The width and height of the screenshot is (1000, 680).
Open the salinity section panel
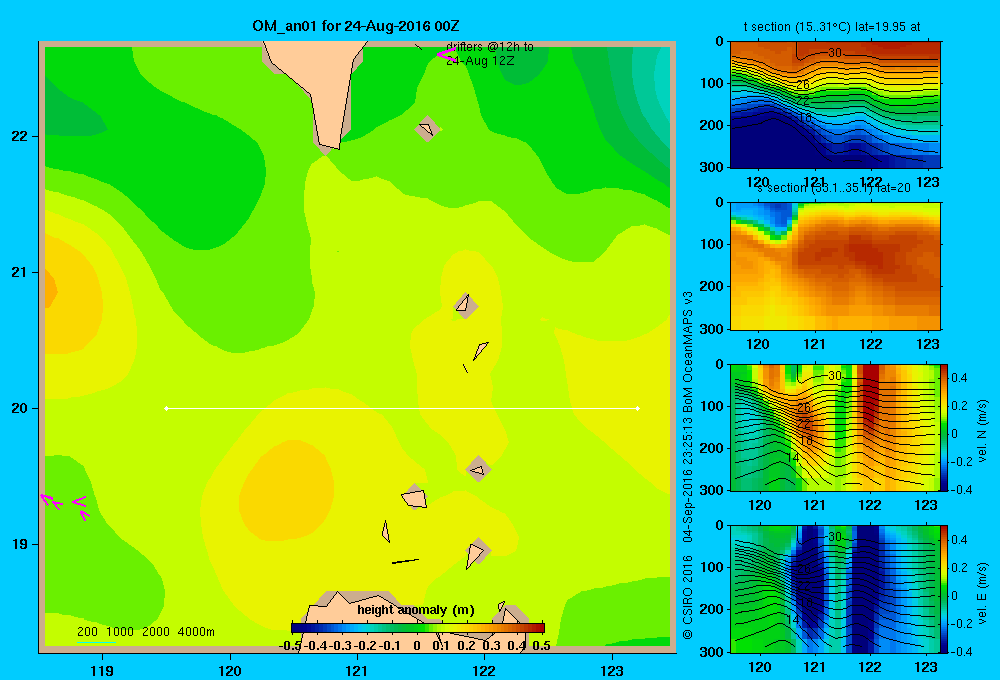point(835,266)
